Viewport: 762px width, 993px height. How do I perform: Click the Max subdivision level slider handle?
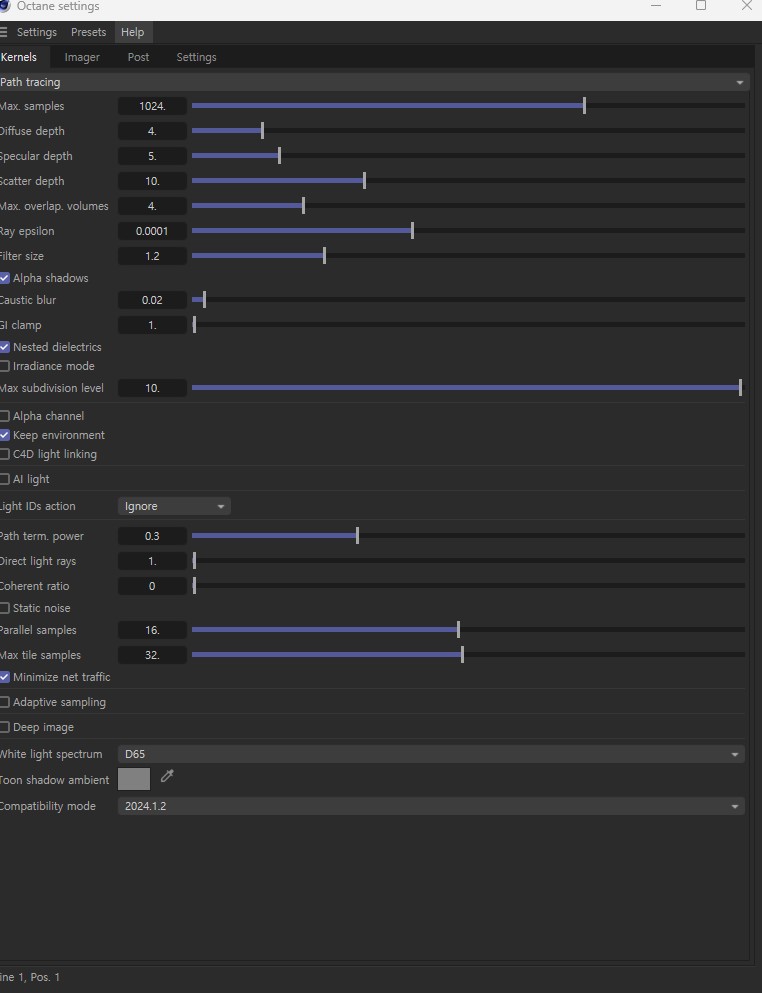pyautogui.click(x=740, y=388)
